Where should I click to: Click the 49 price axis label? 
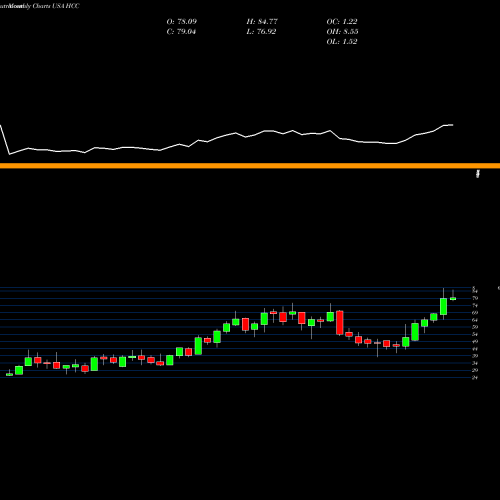coord(475,341)
